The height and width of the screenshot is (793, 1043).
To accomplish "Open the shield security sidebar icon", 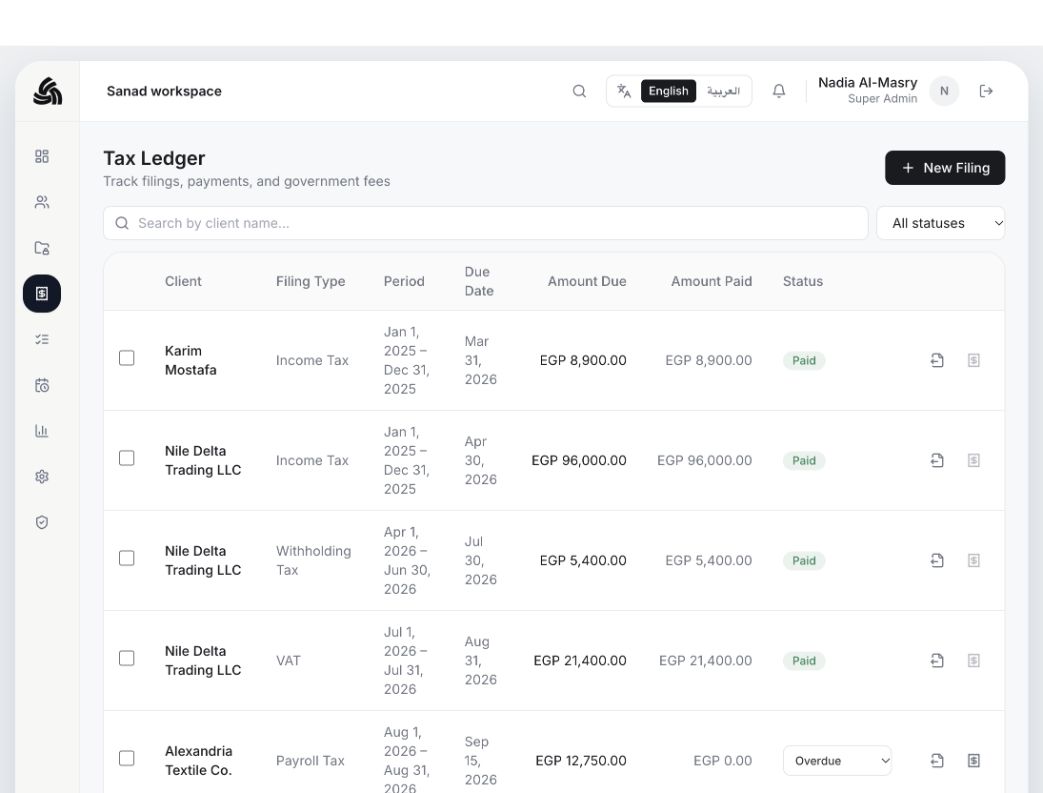I will coord(42,522).
